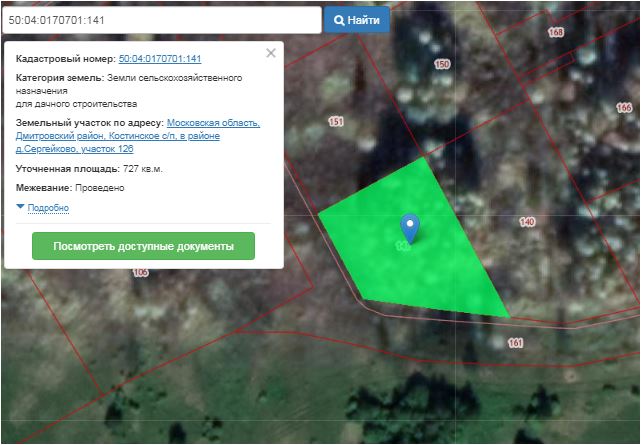Screen dimensions: 641x445
Task: Click parcel label 161 below green plot
Action: click(x=515, y=343)
